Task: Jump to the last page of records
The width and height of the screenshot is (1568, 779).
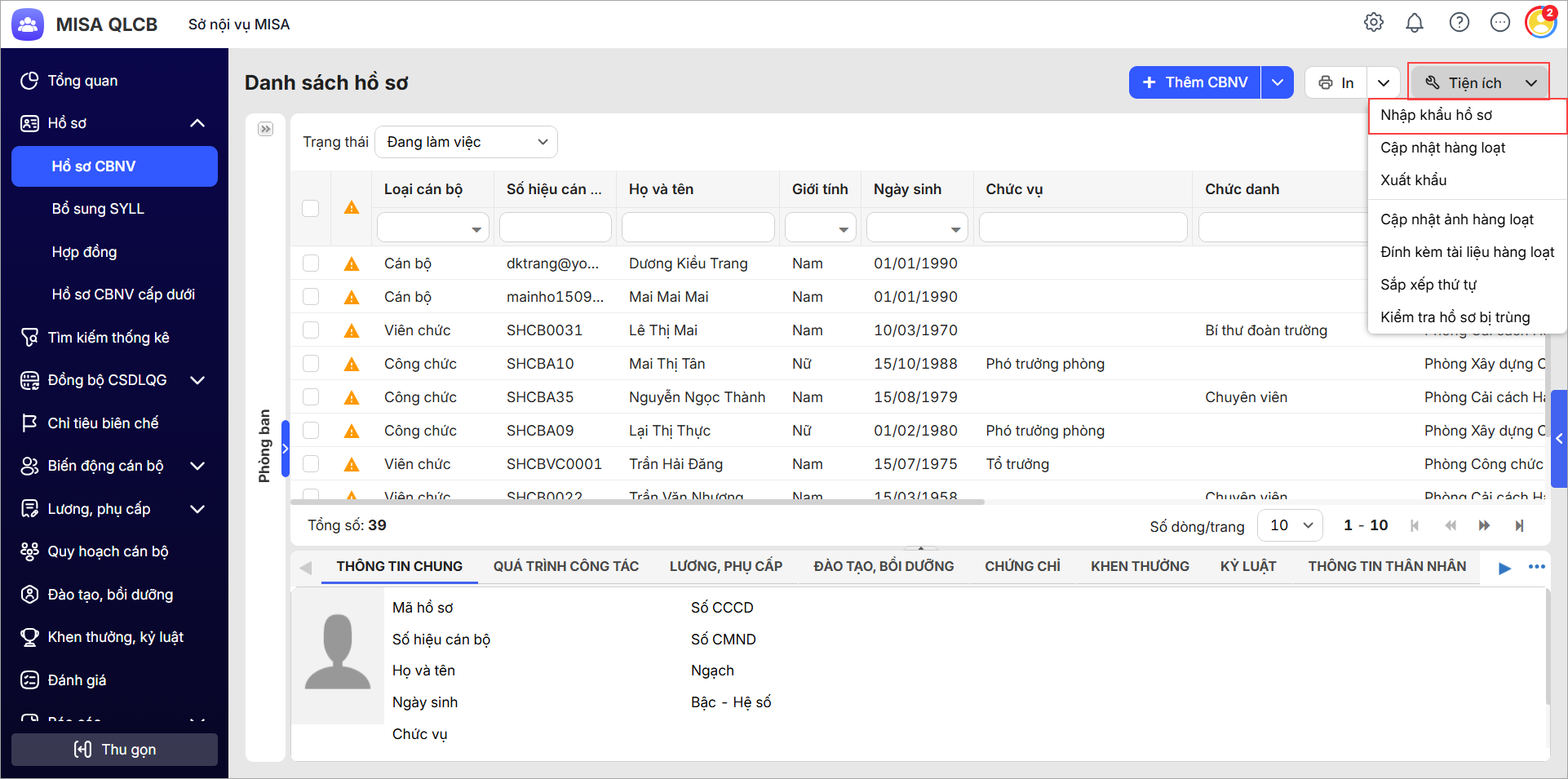Action: point(1519,525)
